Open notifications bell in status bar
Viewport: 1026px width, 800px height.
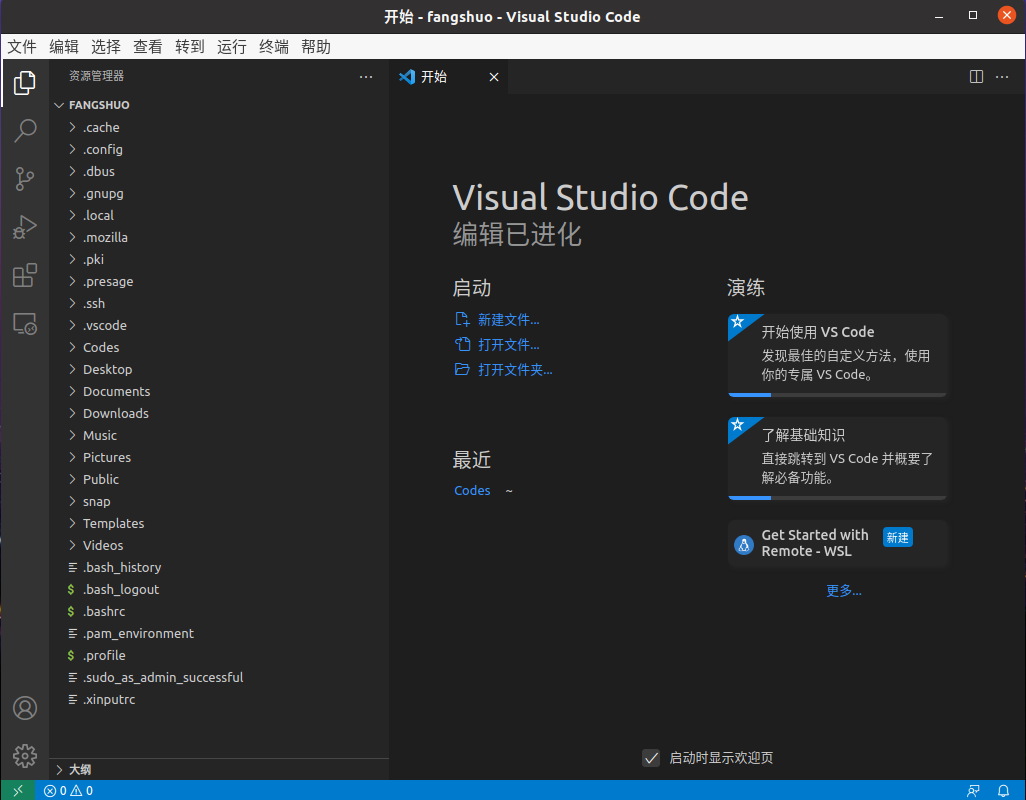(1003, 791)
